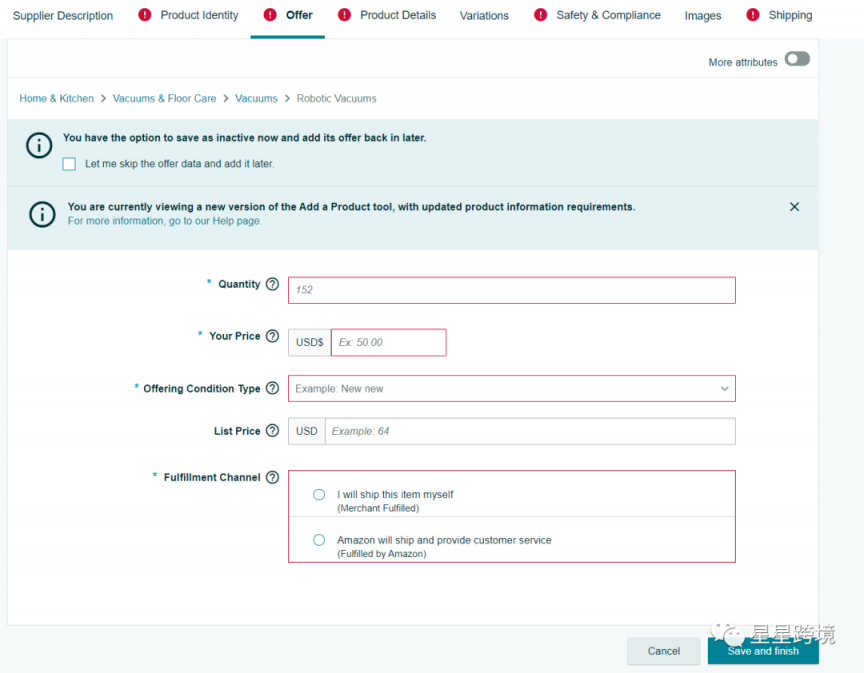Click the Product Details error alert icon
864x673 pixels.
tap(344, 15)
